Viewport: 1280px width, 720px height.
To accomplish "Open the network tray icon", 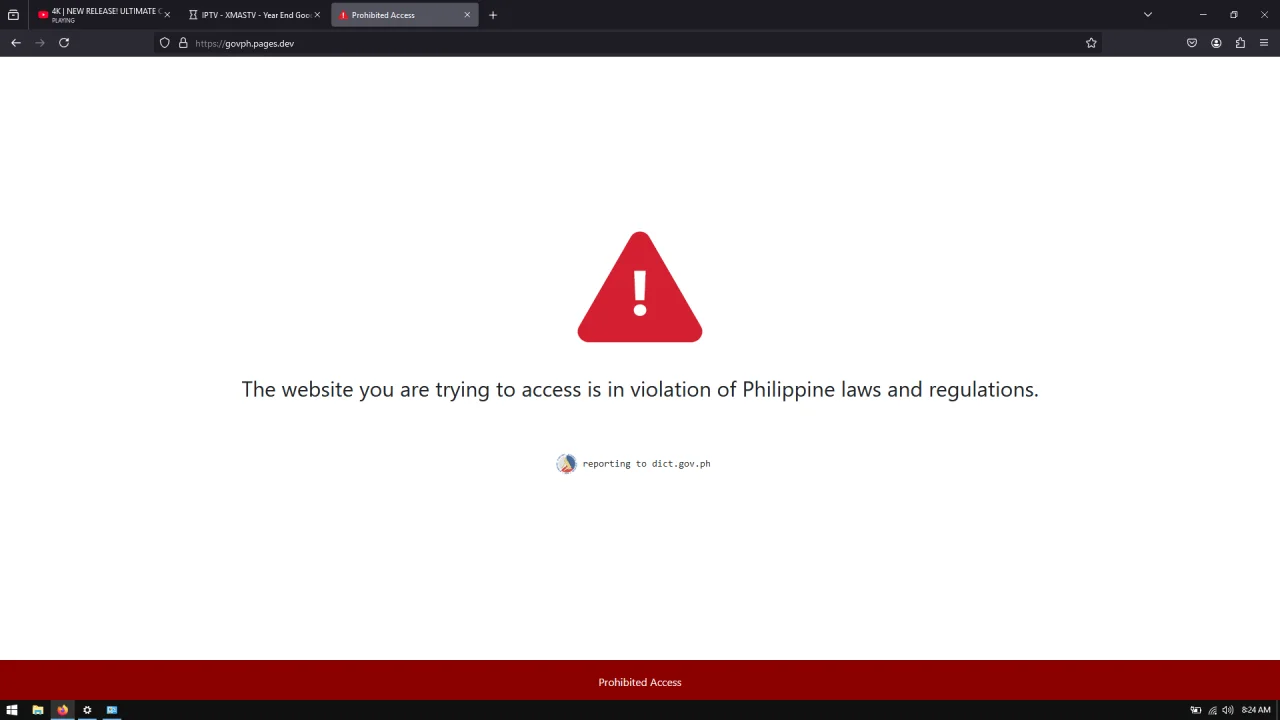I will coord(1212,710).
